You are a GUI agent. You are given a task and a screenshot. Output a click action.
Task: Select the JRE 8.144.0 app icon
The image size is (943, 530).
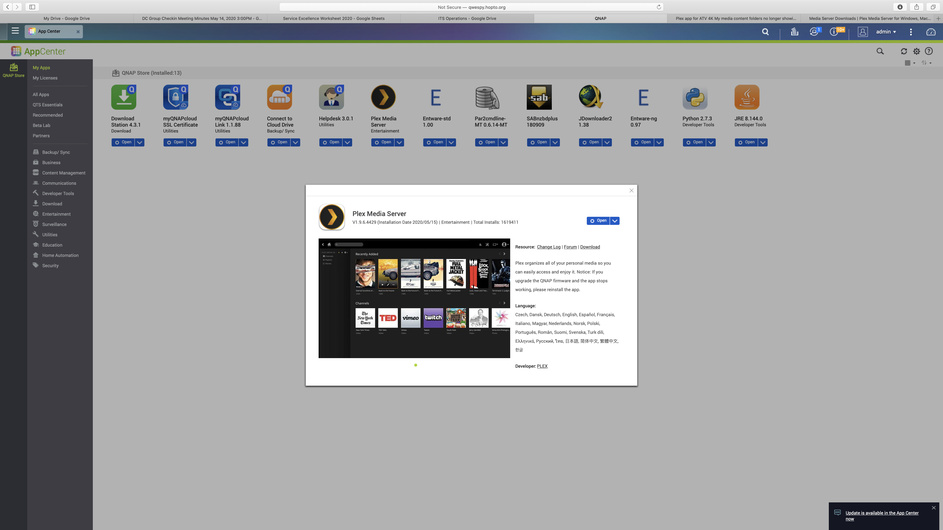tap(746, 97)
